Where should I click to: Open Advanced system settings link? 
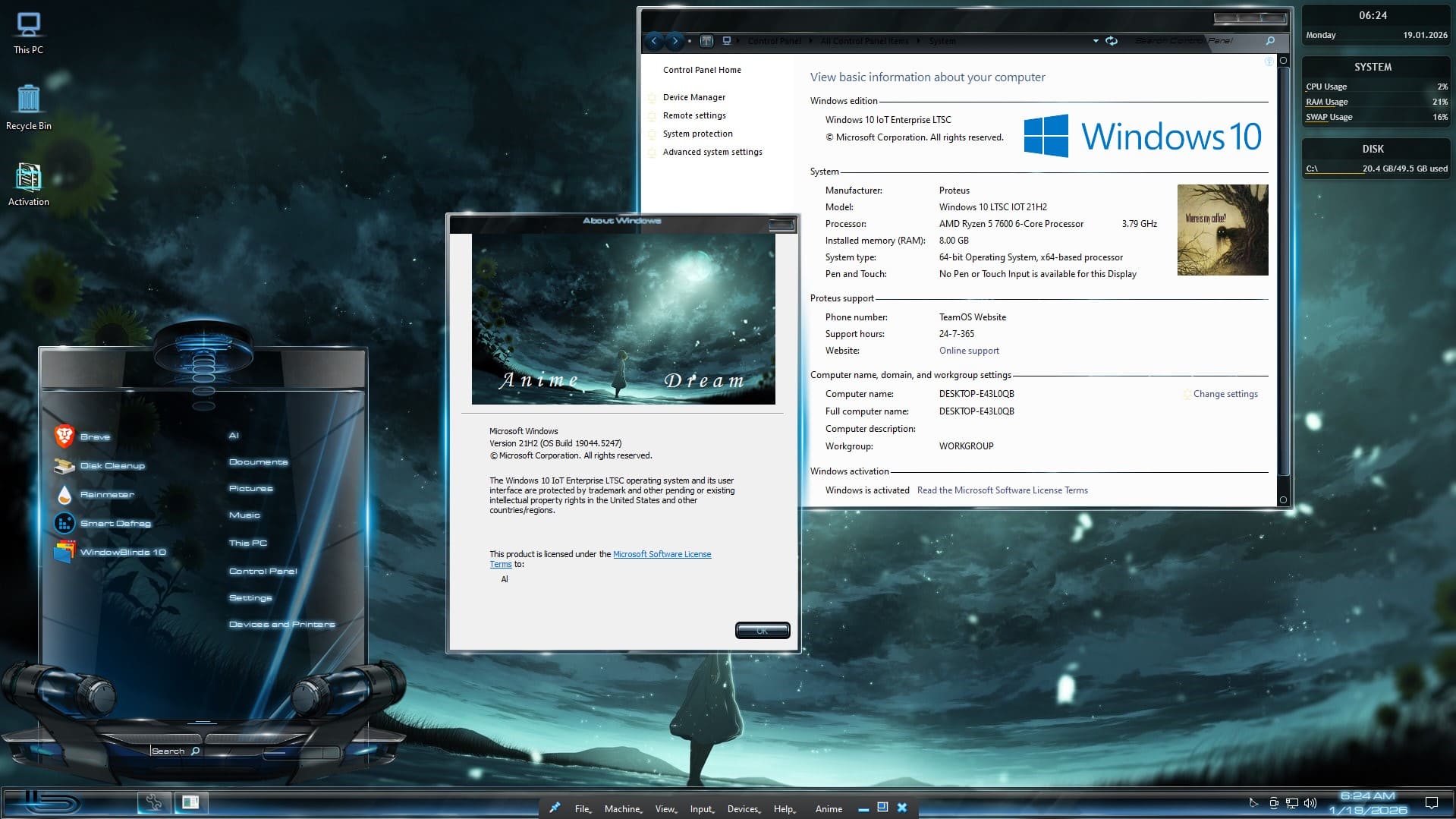coord(712,152)
